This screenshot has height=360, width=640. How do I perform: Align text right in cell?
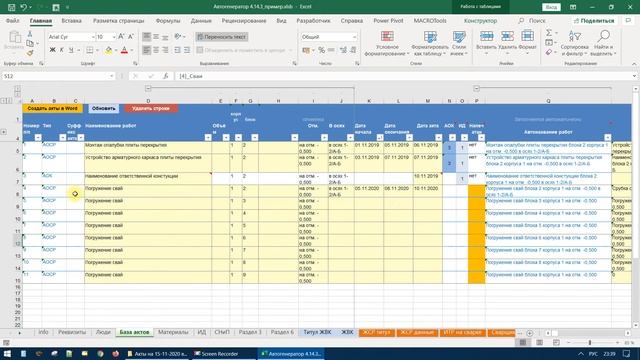click(165, 50)
